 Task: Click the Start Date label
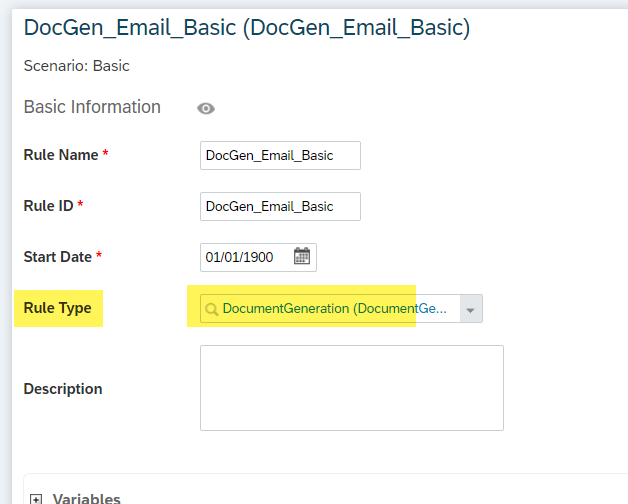click(x=58, y=256)
